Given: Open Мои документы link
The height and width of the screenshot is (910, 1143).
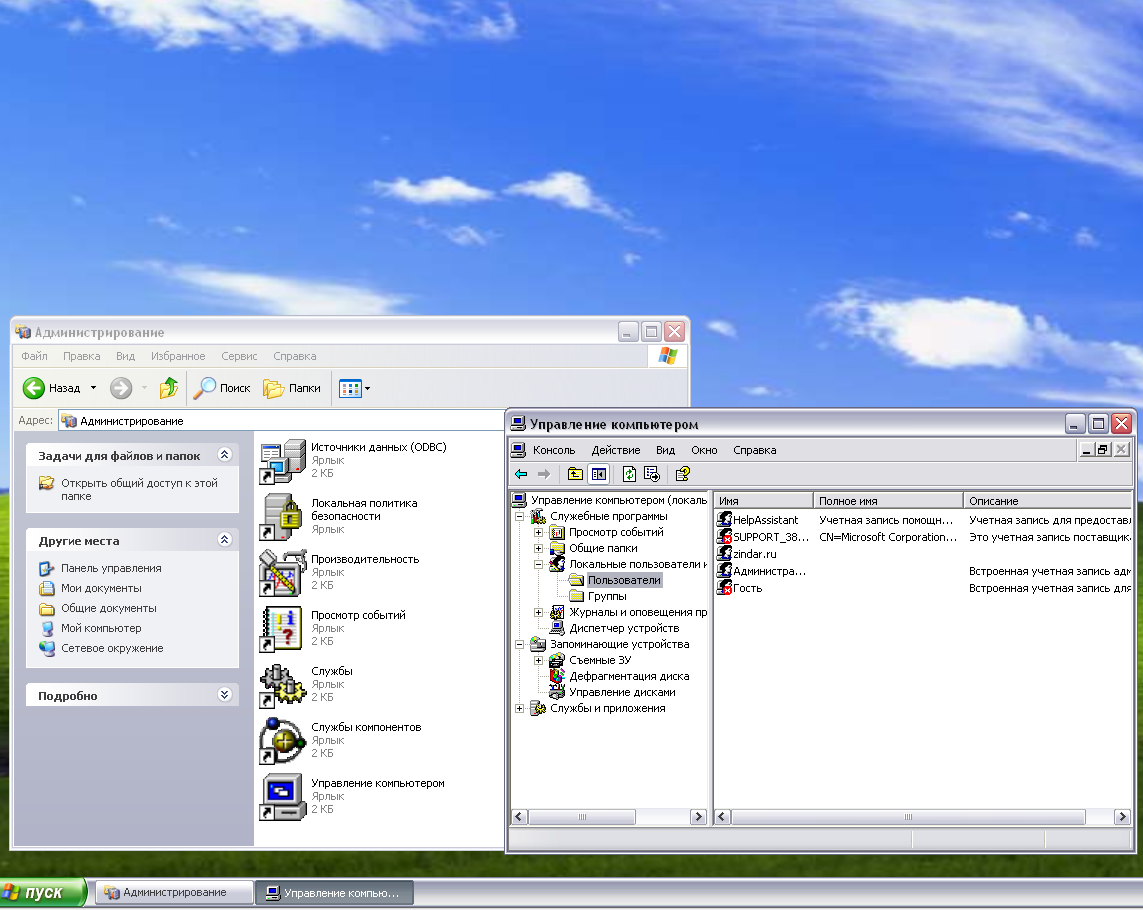Looking at the screenshot, I should pyautogui.click(x=101, y=588).
